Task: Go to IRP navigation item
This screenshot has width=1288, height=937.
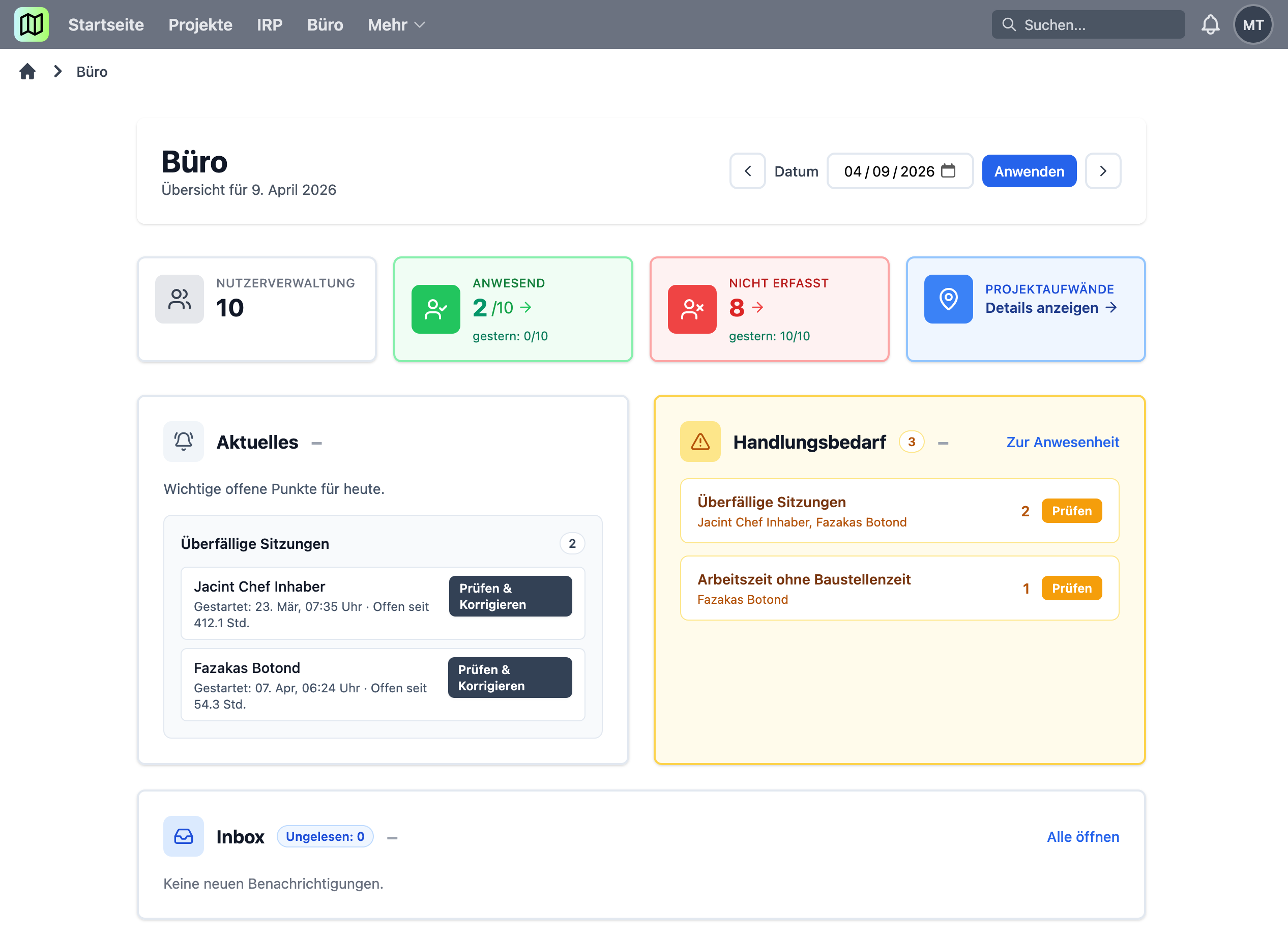Action: tap(269, 25)
